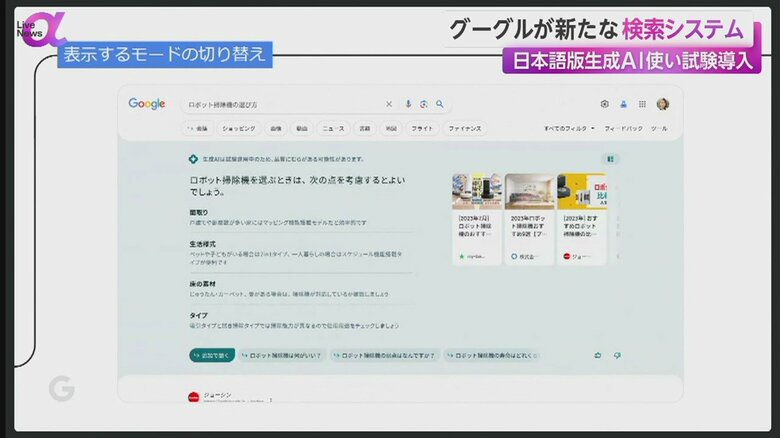780x438 pixels.
Task: Click the フィードバック link
Action: click(x=623, y=128)
